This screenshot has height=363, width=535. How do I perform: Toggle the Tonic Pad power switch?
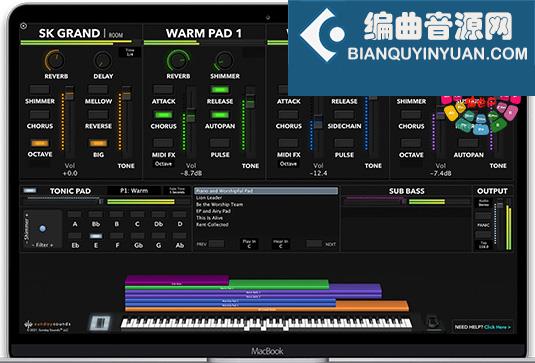(x=30, y=190)
